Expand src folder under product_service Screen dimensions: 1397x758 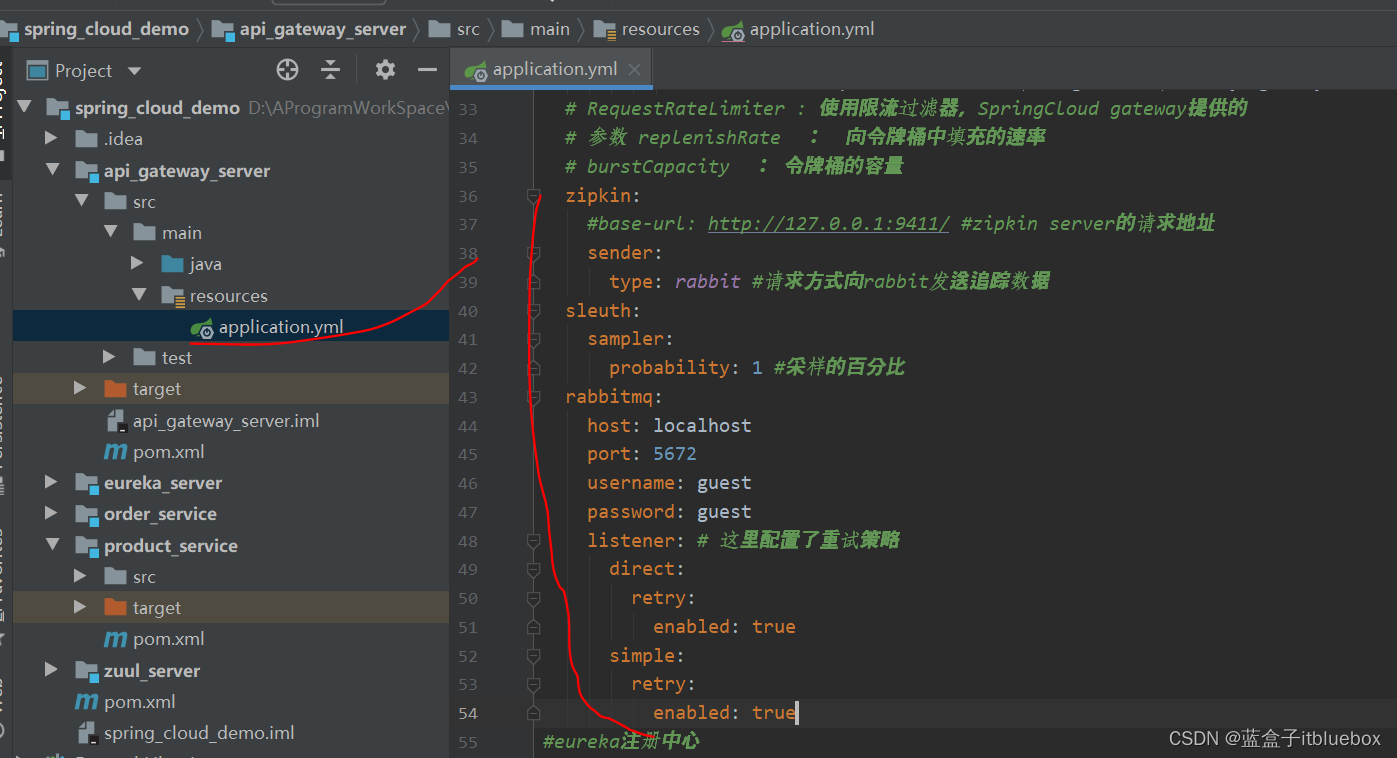click(x=81, y=576)
